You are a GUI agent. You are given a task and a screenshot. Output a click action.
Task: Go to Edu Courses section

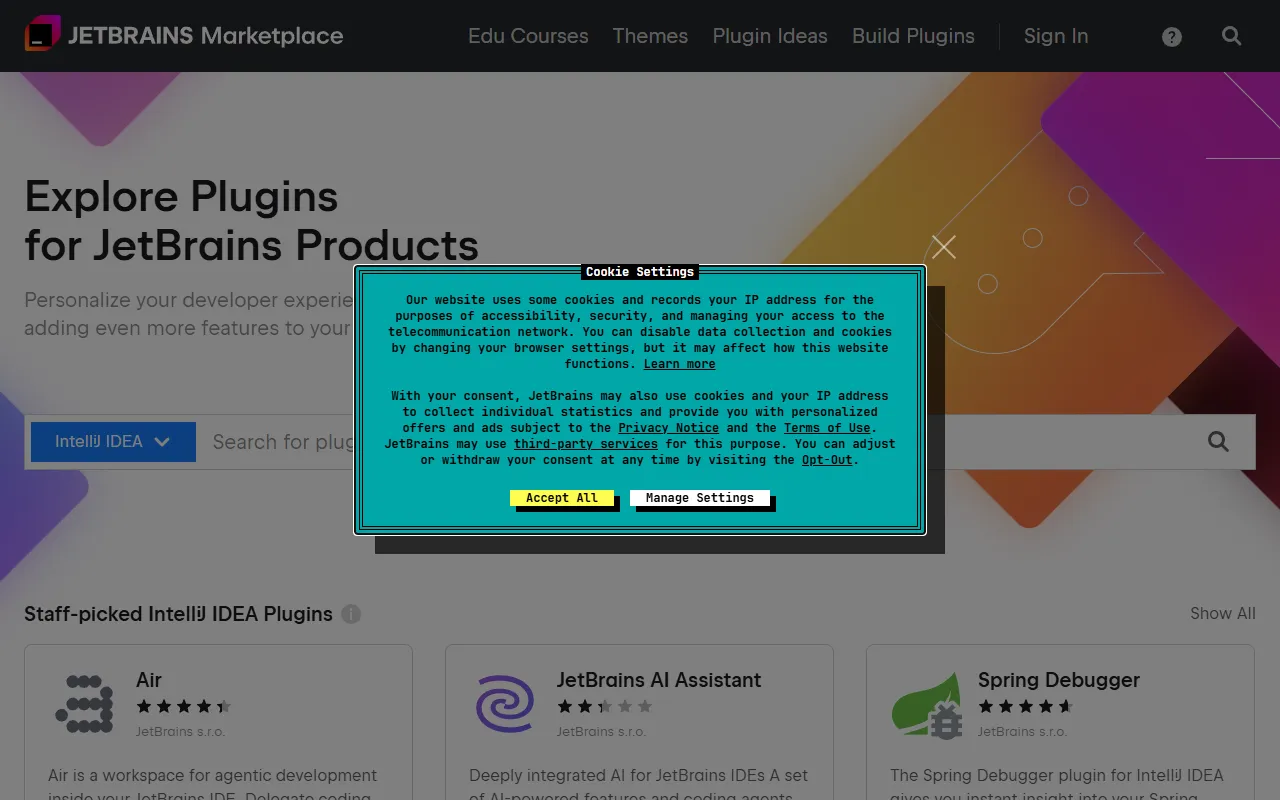click(528, 36)
